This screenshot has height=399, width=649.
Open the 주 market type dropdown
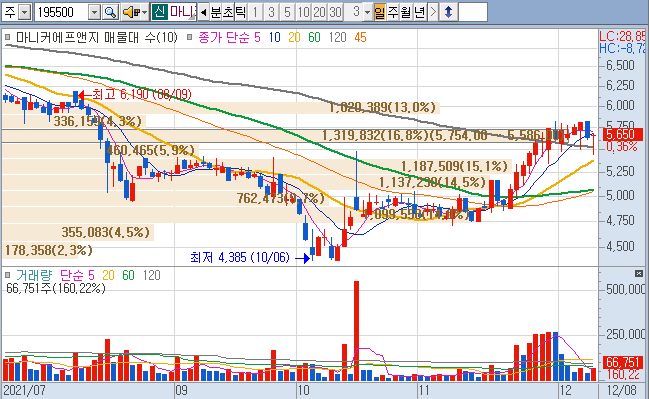pyautogui.click(x=25, y=12)
